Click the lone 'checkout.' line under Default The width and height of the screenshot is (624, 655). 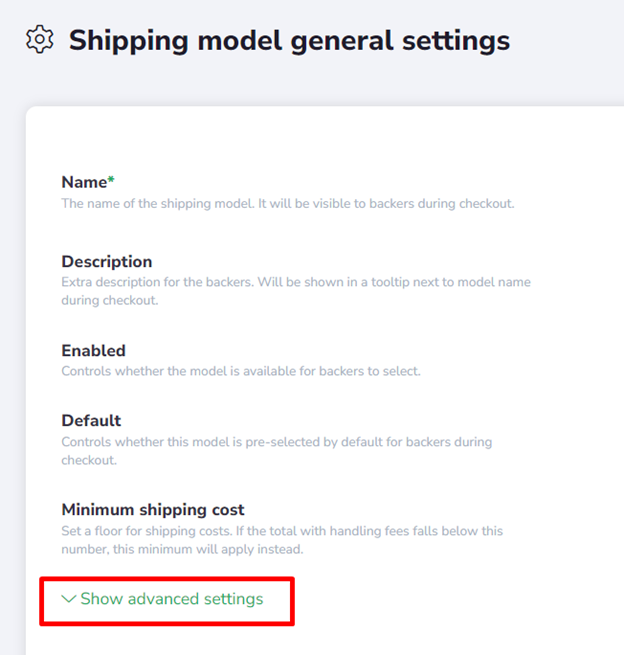click(90, 459)
